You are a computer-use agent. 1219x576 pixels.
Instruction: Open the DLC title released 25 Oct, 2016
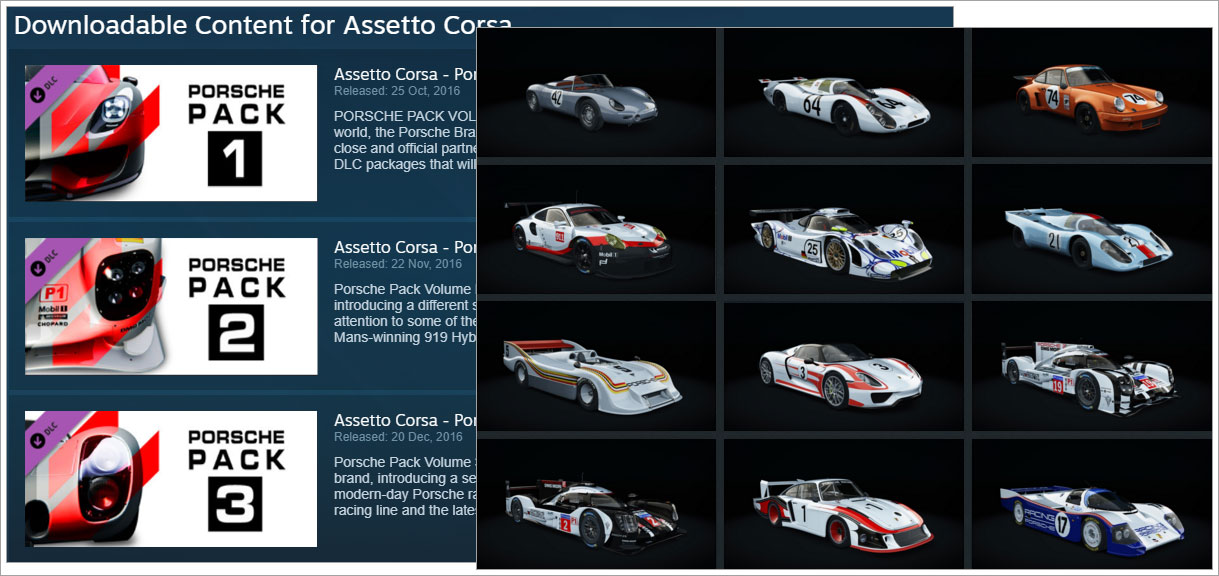[405, 75]
